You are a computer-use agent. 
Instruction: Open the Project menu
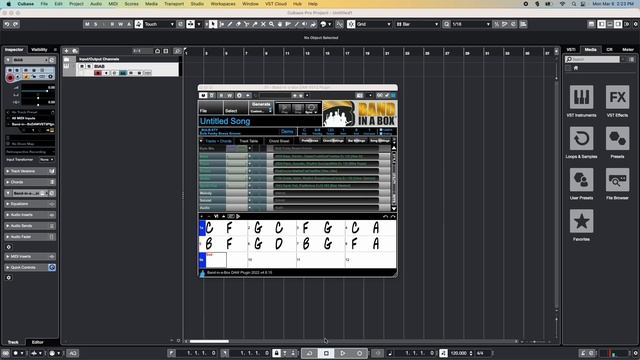click(76, 4)
